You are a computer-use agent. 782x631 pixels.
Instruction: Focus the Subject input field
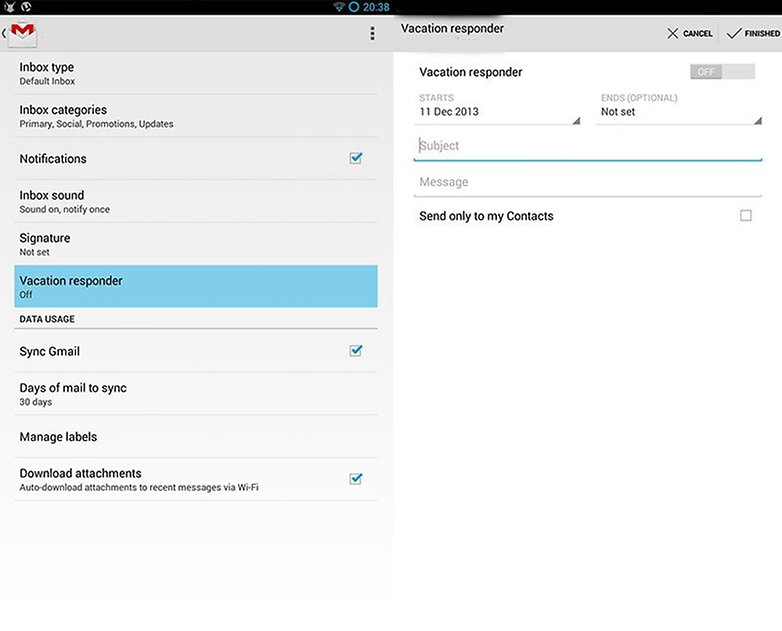(x=588, y=146)
